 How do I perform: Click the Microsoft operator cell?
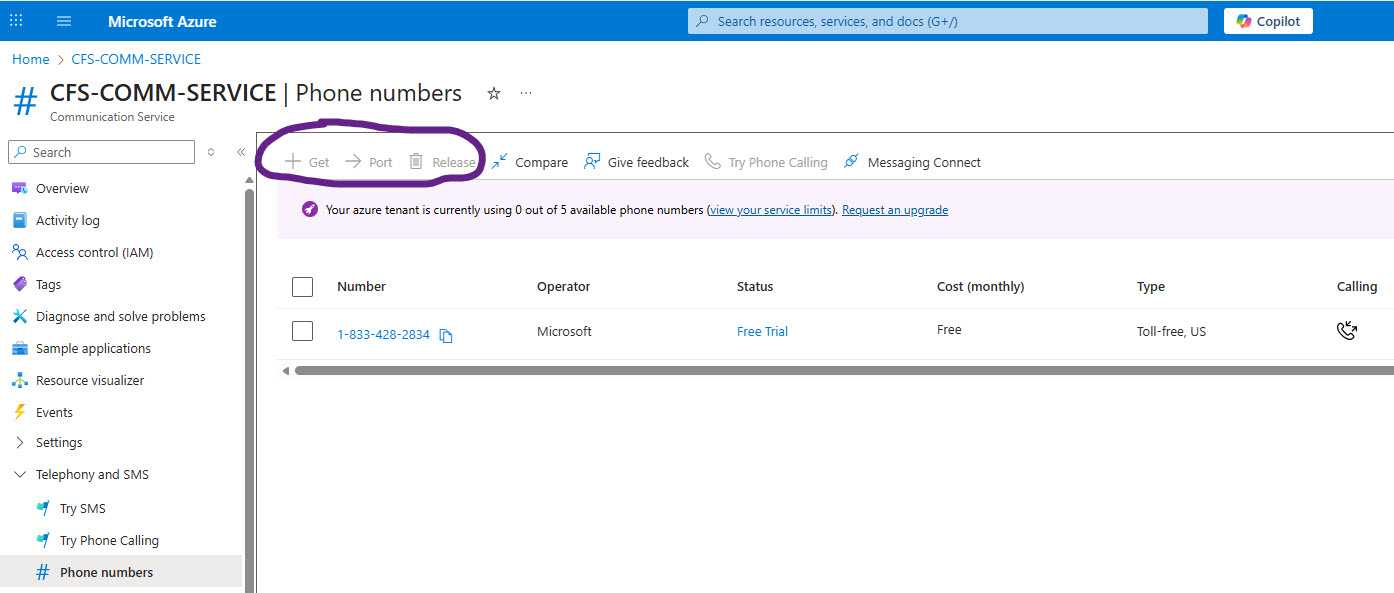tap(564, 331)
